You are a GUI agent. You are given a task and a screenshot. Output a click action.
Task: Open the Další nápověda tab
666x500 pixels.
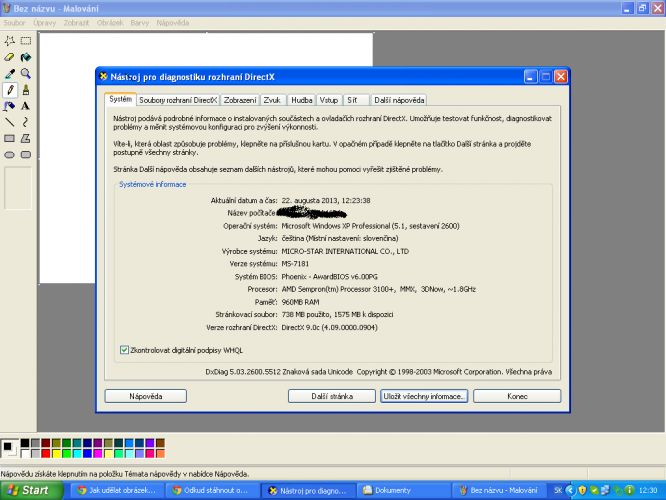tap(399, 100)
